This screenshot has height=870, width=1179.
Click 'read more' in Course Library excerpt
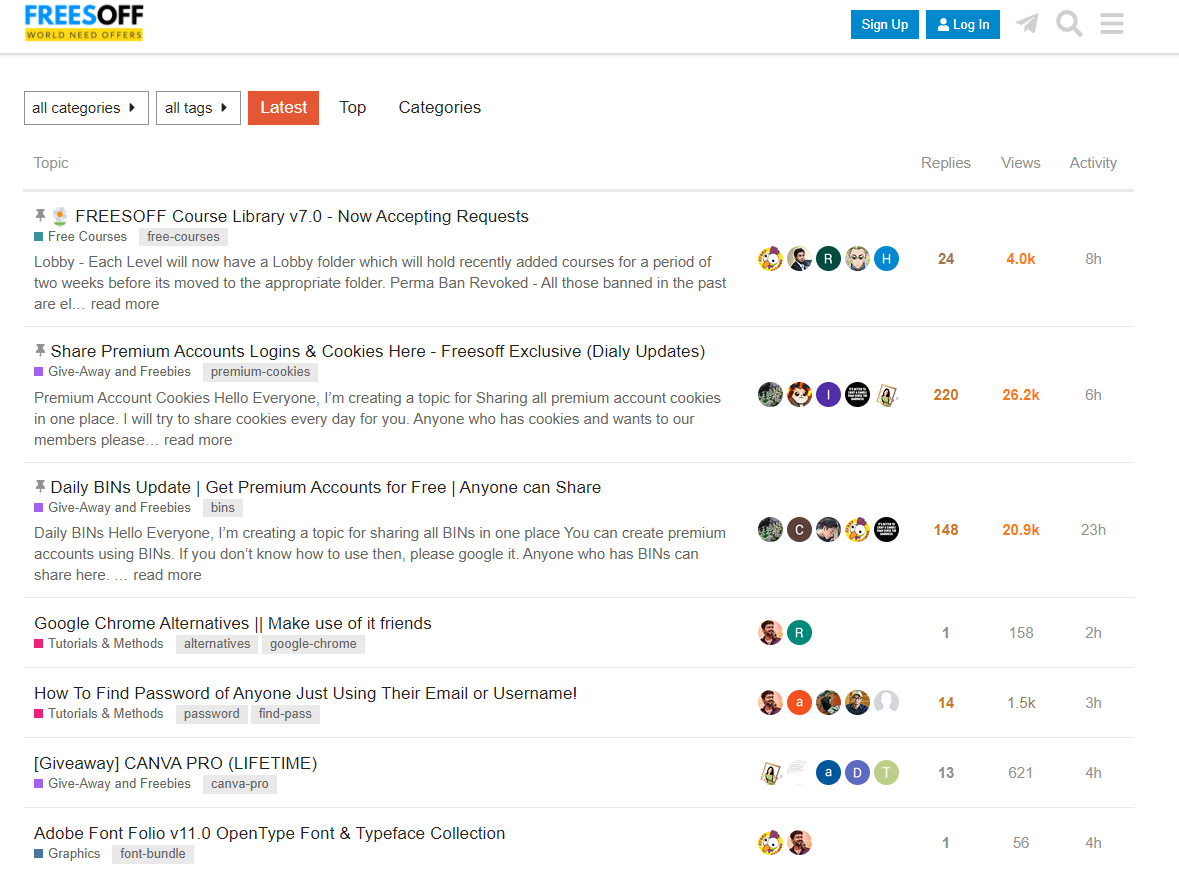pos(125,304)
